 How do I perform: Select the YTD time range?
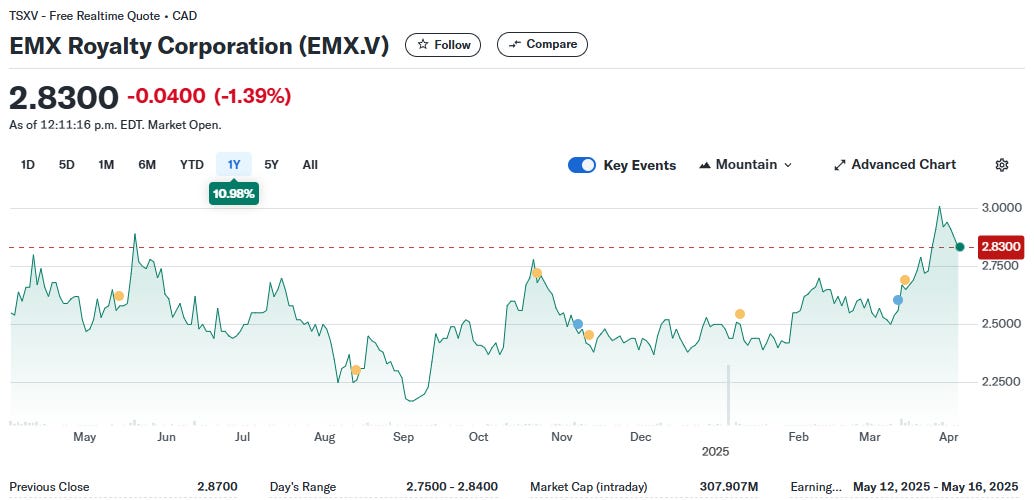coord(192,165)
